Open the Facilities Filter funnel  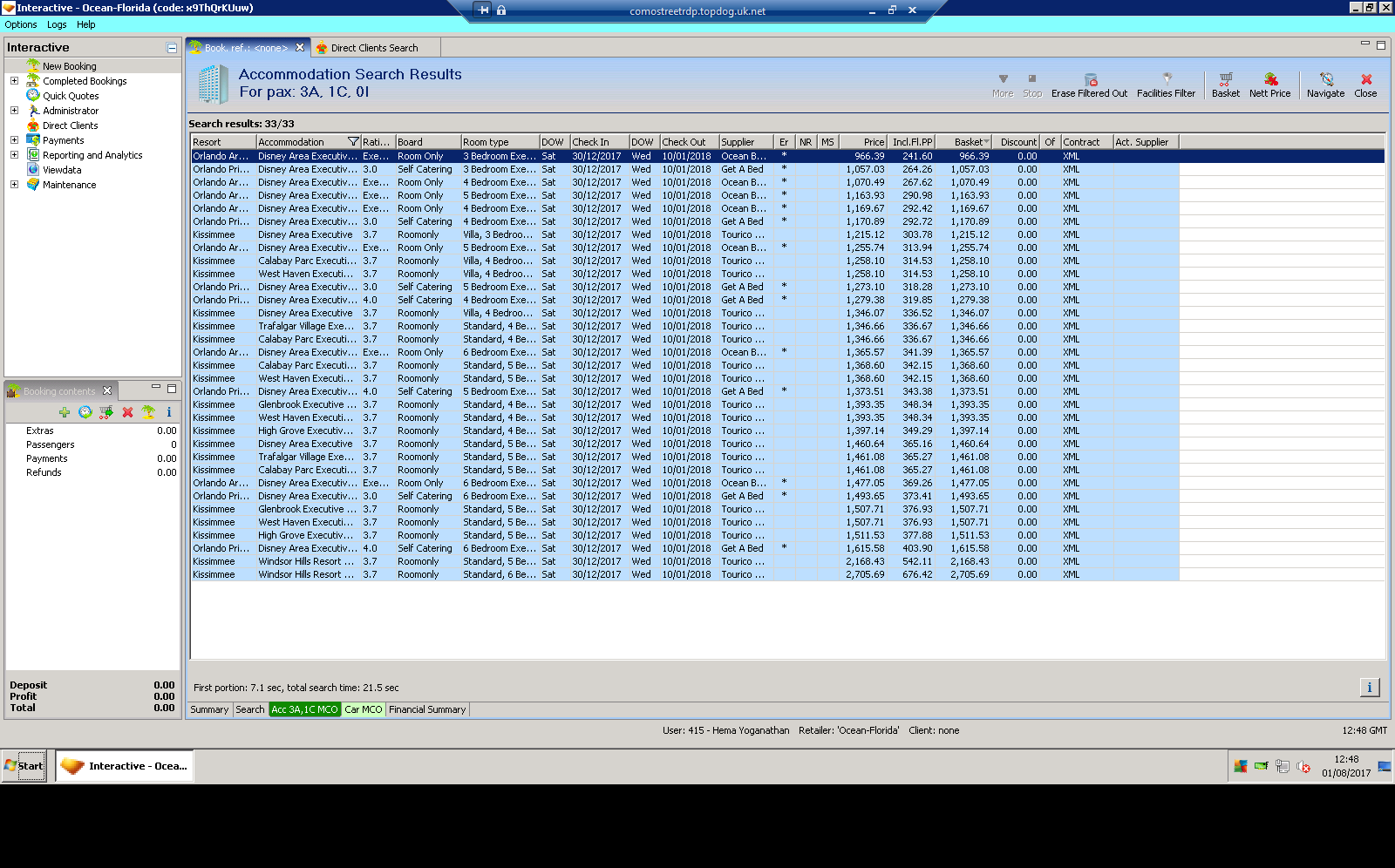click(1167, 79)
